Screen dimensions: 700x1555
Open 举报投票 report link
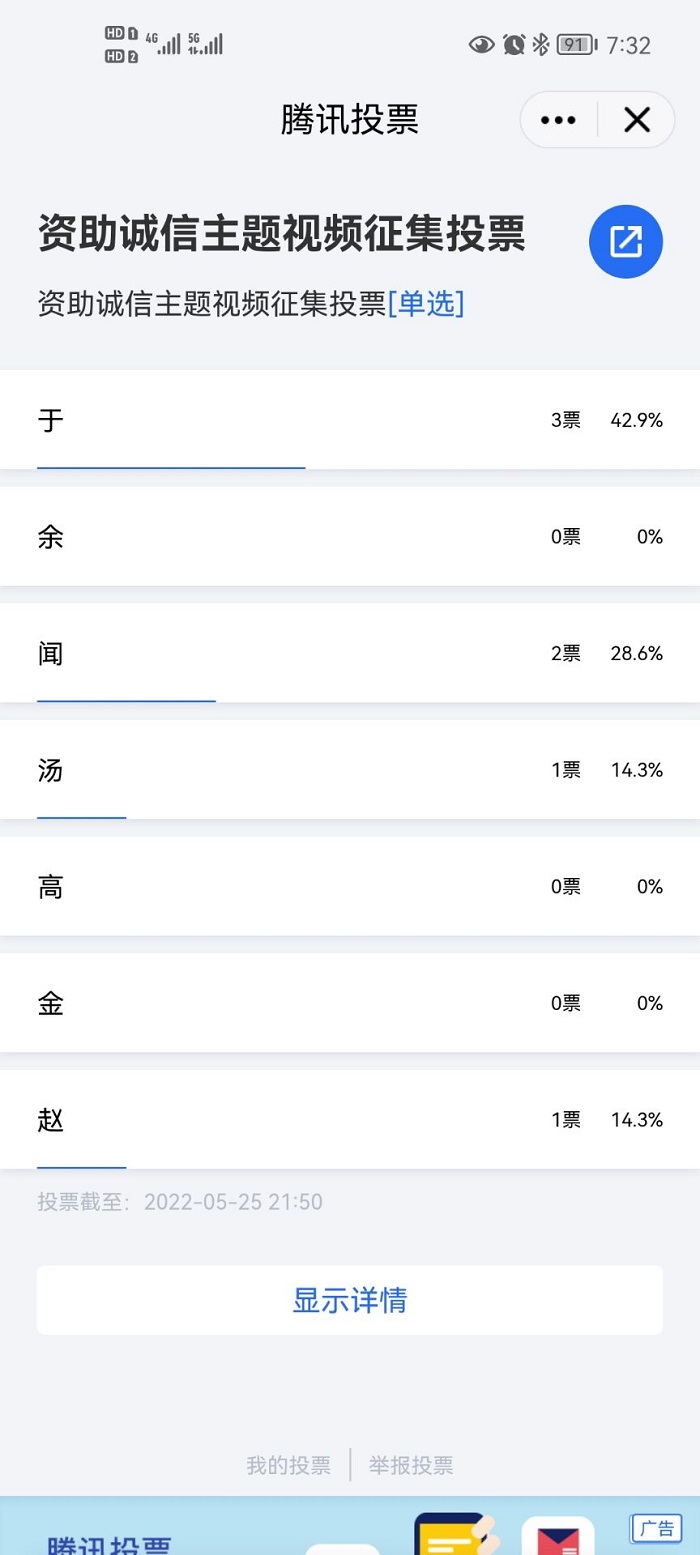pos(411,1466)
